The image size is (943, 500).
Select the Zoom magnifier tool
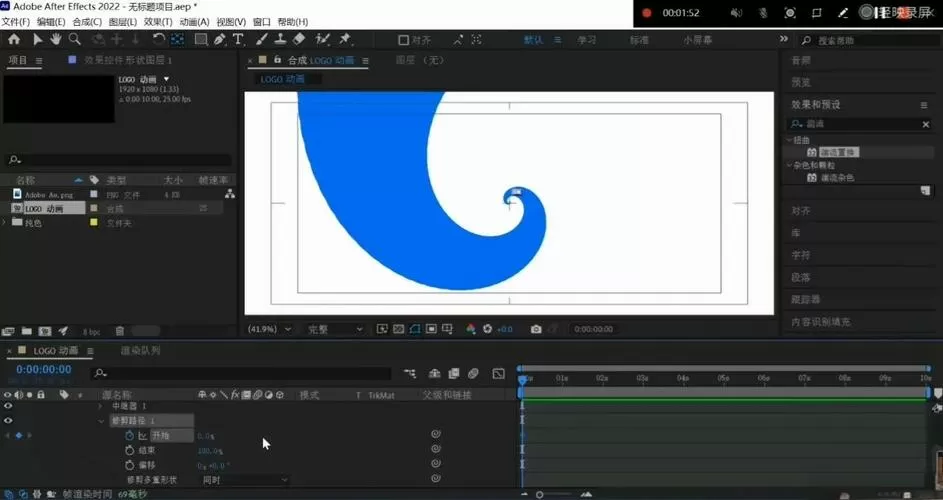75,40
